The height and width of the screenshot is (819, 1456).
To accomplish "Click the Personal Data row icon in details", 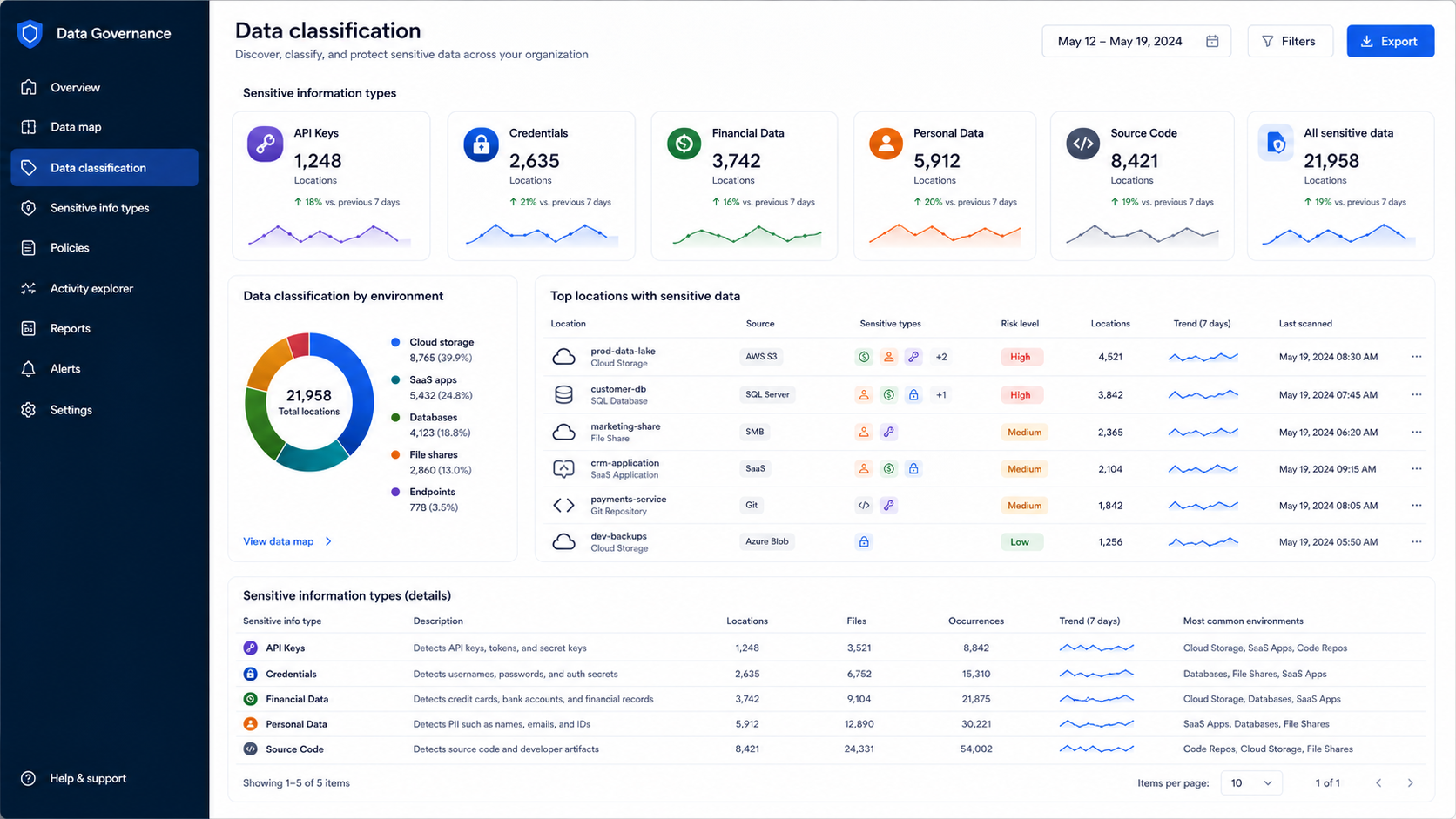I will coord(250,724).
